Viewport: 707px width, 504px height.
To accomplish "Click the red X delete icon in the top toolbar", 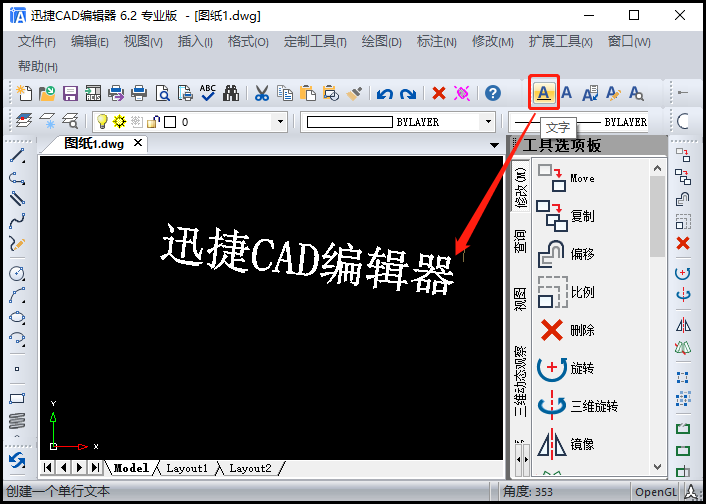I will (439, 93).
